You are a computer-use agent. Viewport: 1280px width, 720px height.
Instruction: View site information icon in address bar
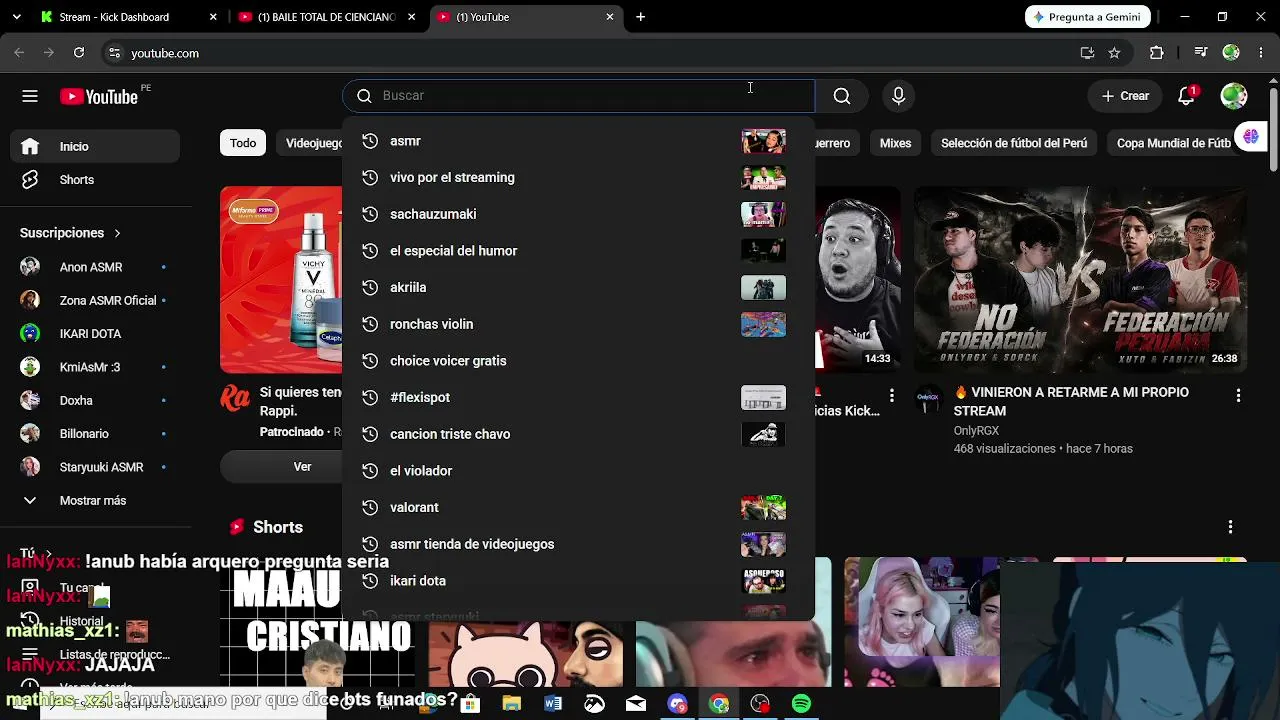point(114,53)
